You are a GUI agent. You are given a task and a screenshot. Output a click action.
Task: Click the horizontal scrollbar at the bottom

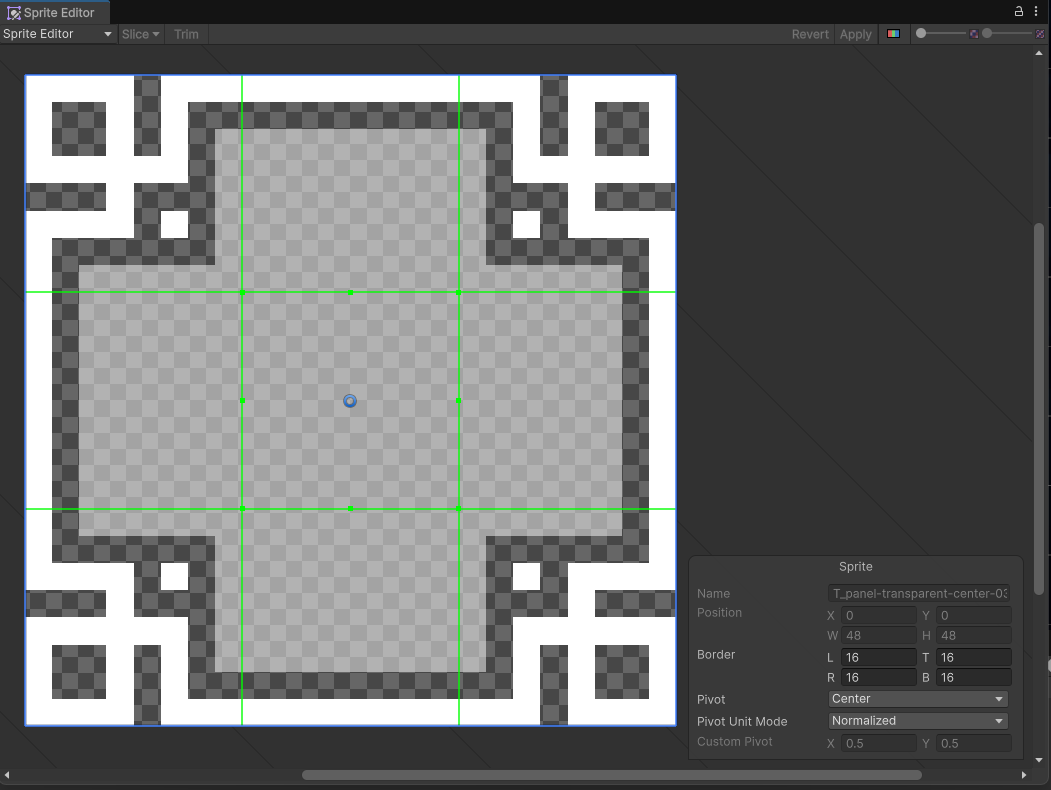(612, 774)
